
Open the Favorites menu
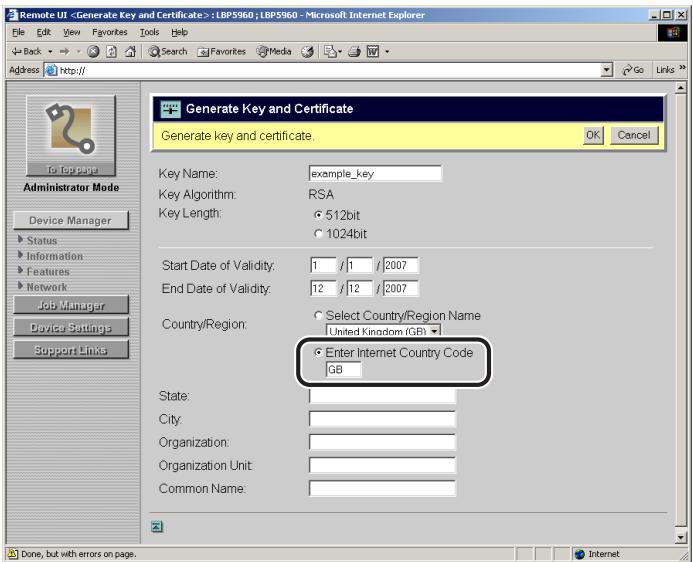(109, 32)
